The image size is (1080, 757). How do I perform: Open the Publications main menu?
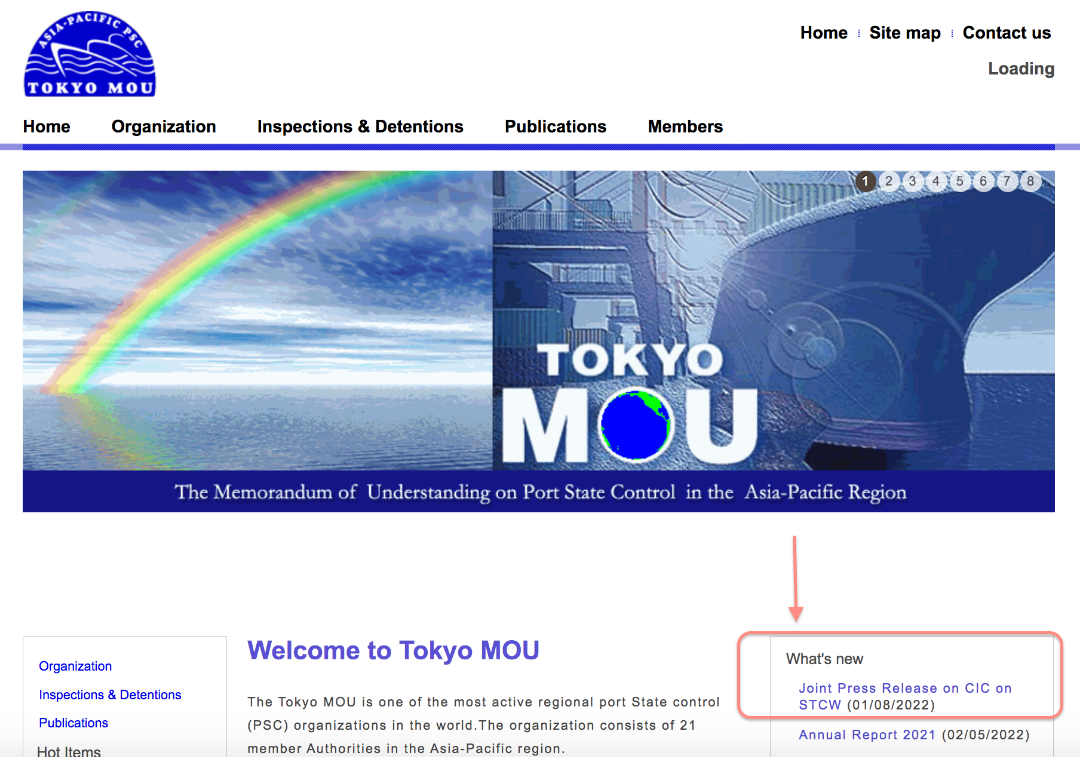pyautogui.click(x=556, y=127)
